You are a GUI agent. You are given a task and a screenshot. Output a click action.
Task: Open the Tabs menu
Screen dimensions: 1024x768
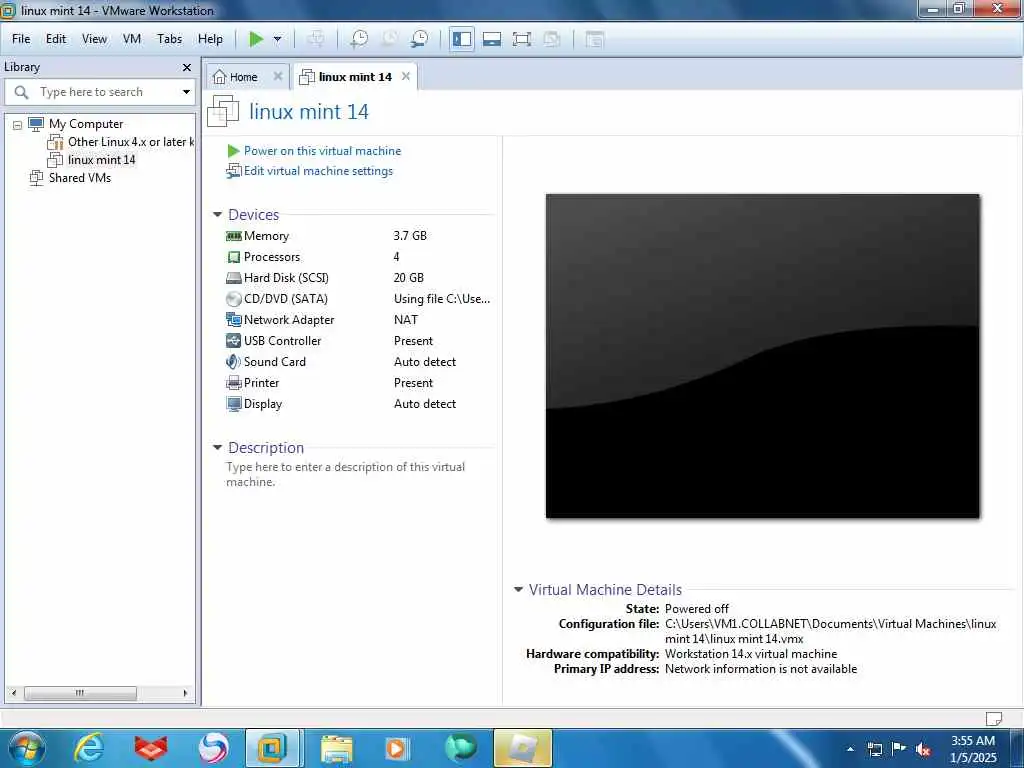(x=169, y=39)
